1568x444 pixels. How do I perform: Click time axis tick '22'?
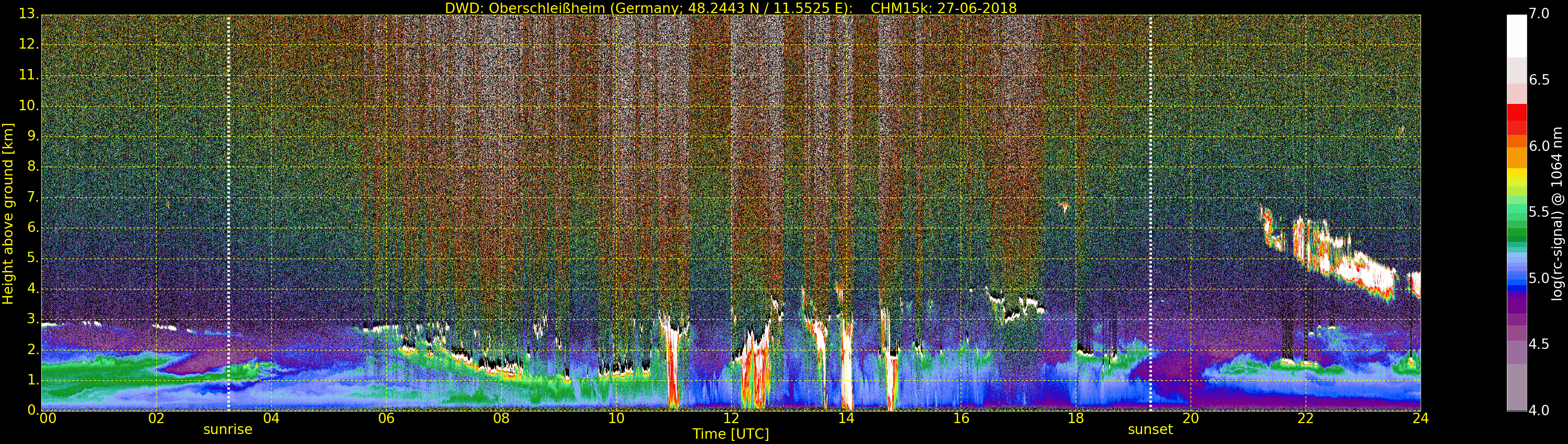pos(1306,418)
